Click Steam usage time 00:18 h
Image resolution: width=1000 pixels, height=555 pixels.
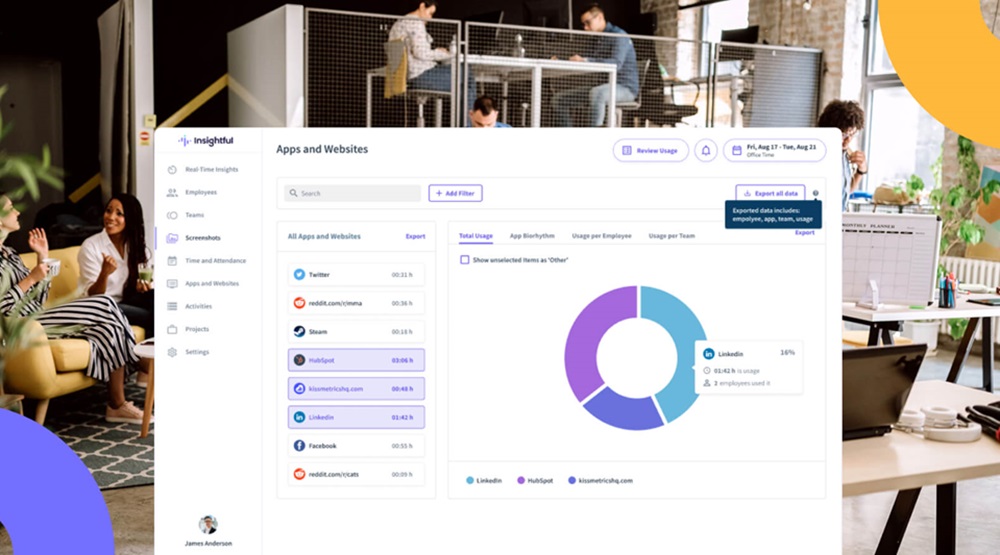click(x=402, y=332)
